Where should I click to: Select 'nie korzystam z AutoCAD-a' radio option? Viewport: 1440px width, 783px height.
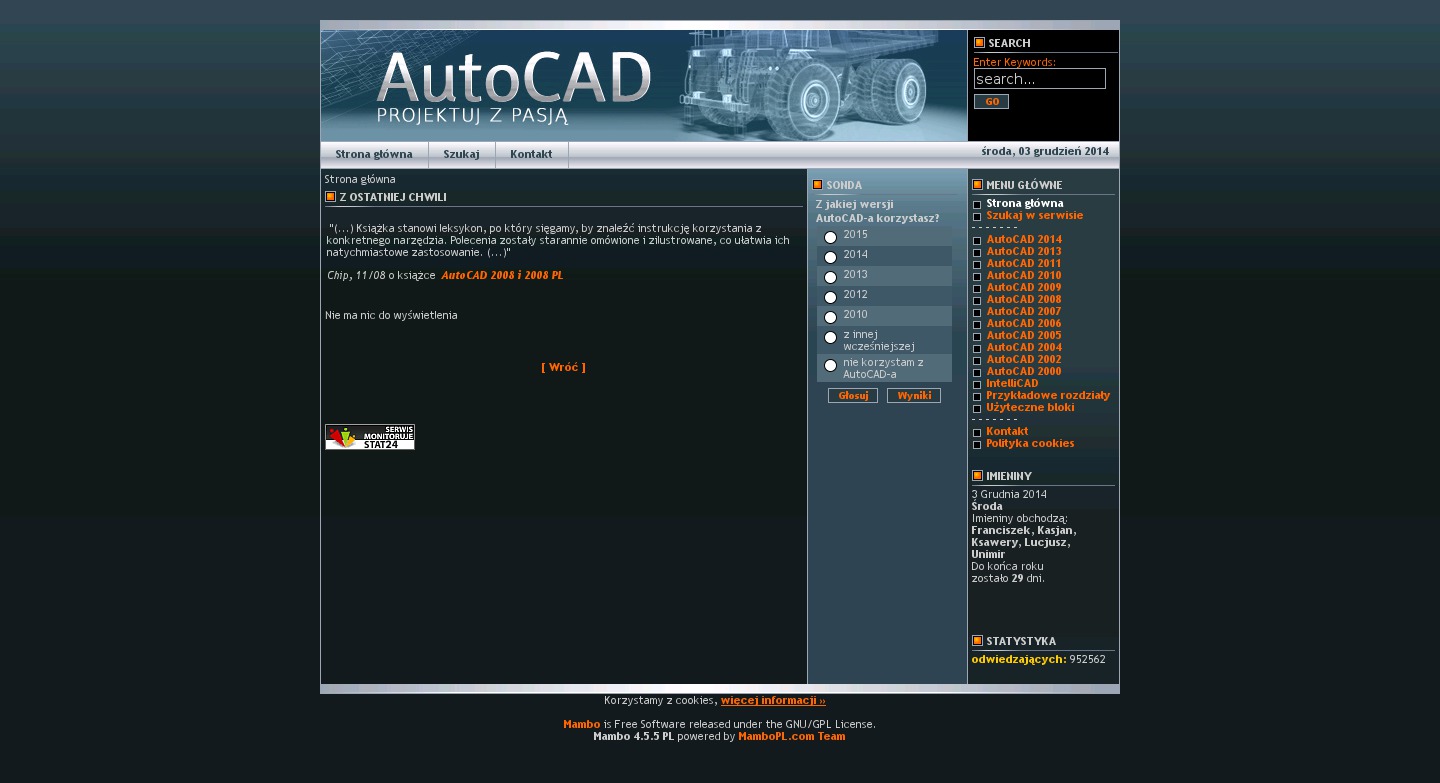click(830, 366)
